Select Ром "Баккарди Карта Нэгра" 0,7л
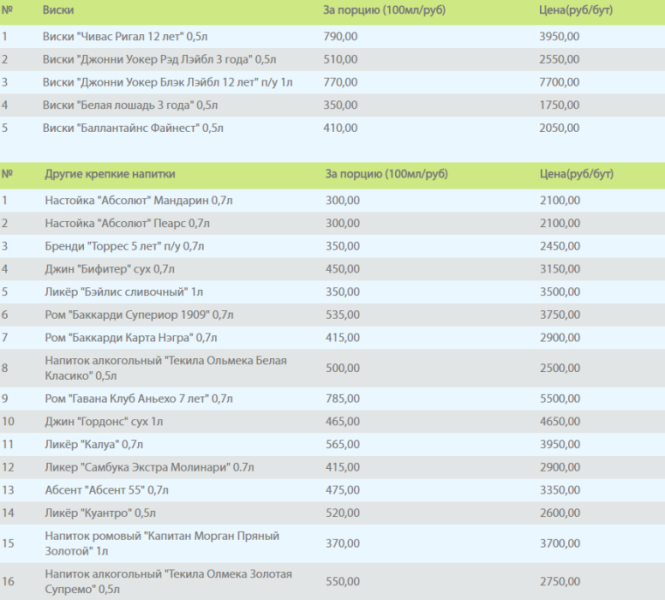This screenshot has width=665, height=600. tap(131, 338)
